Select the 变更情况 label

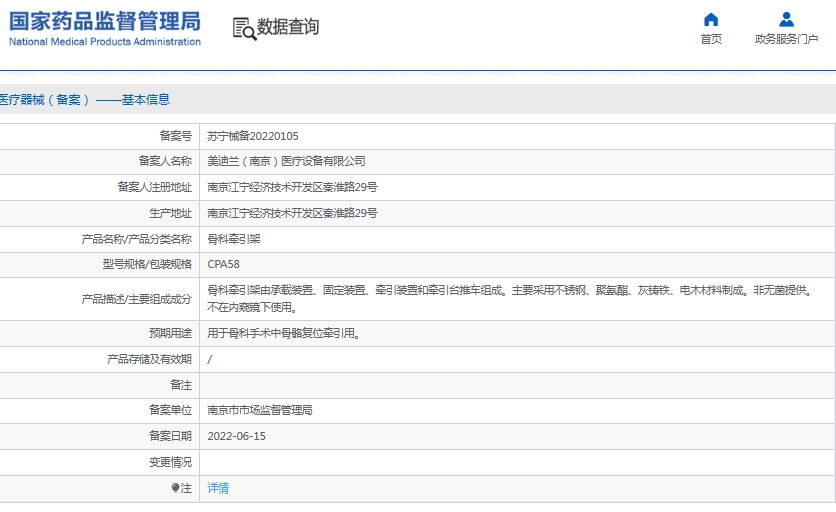click(x=170, y=462)
